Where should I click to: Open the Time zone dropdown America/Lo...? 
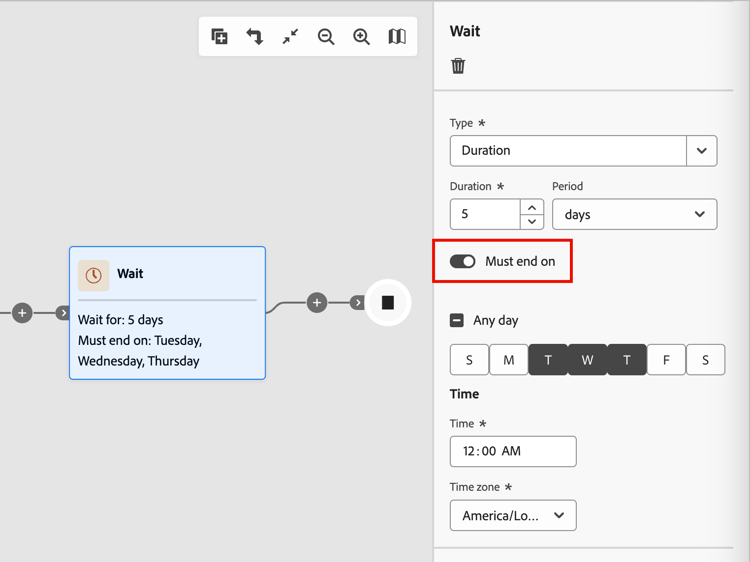tap(513, 515)
